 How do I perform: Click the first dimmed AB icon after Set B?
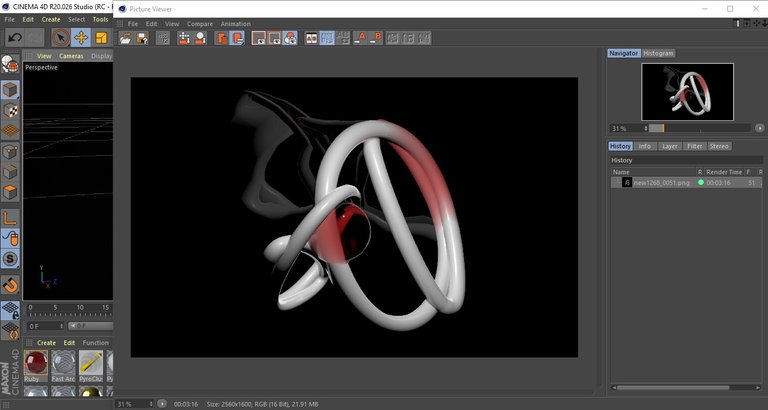[392, 38]
